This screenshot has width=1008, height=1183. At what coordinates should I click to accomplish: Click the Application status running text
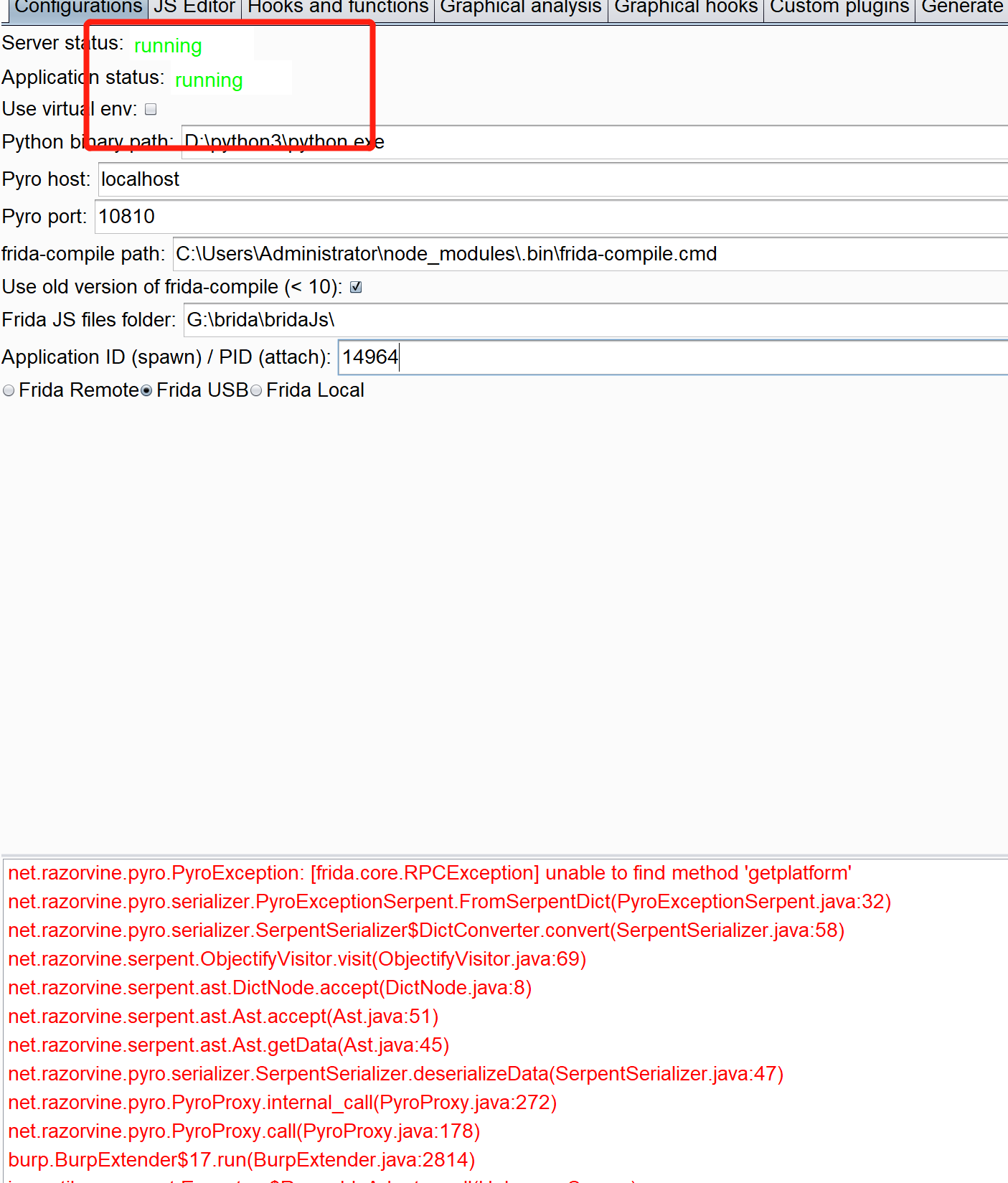click(209, 80)
